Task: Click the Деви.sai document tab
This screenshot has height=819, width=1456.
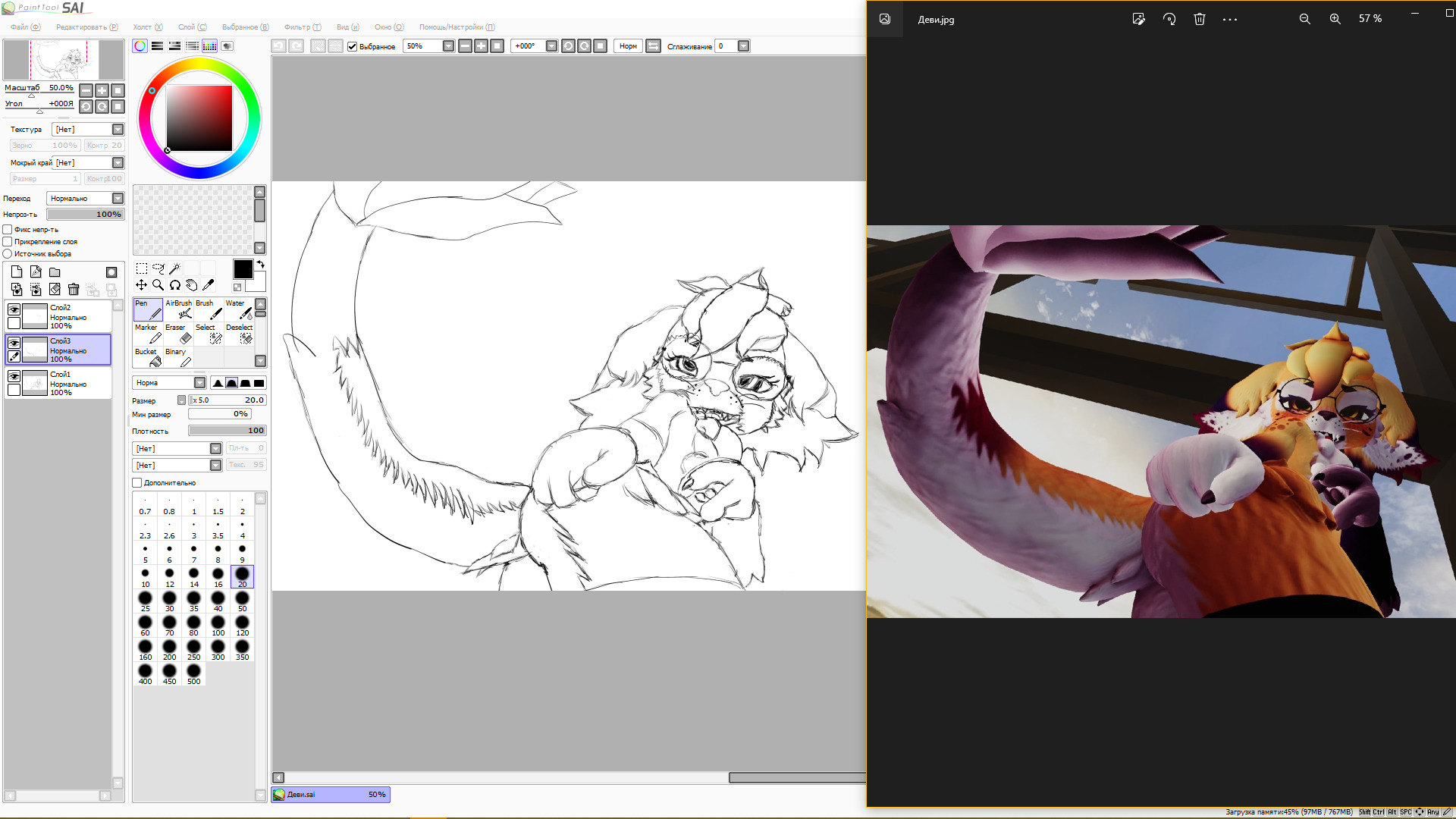Action: (331, 795)
